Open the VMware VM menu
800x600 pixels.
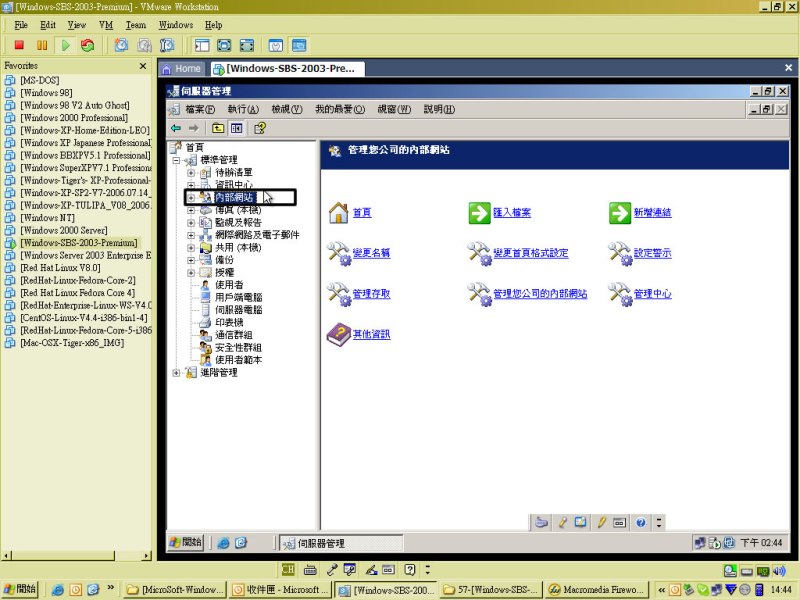(106, 25)
